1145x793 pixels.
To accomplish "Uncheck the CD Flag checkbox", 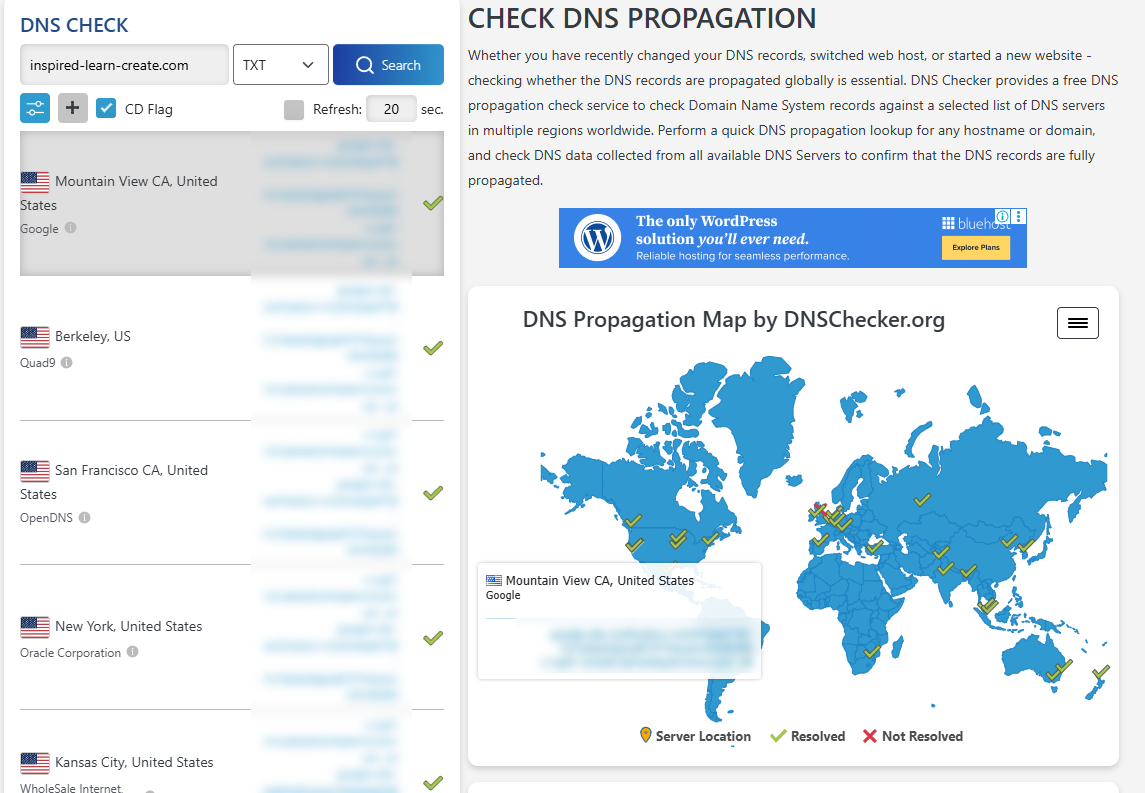I will point(106,109).
